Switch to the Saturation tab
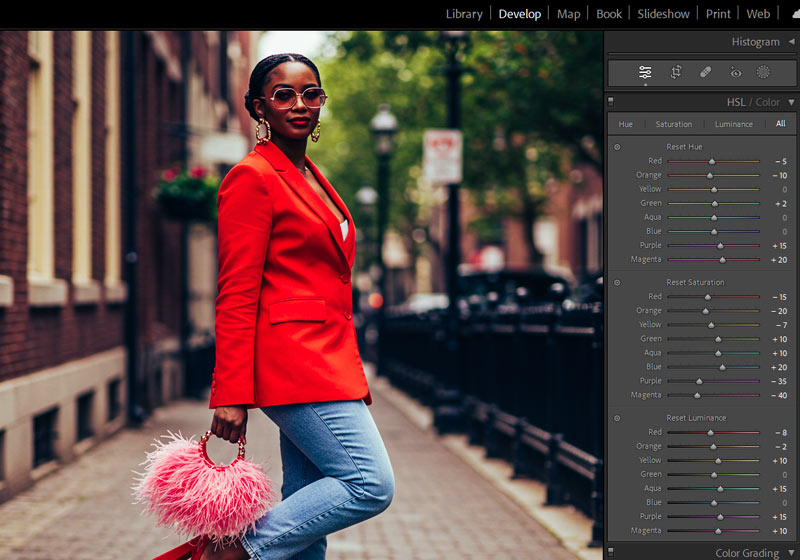This screenshot has width=800, height=560. click(x=673, y=124)
